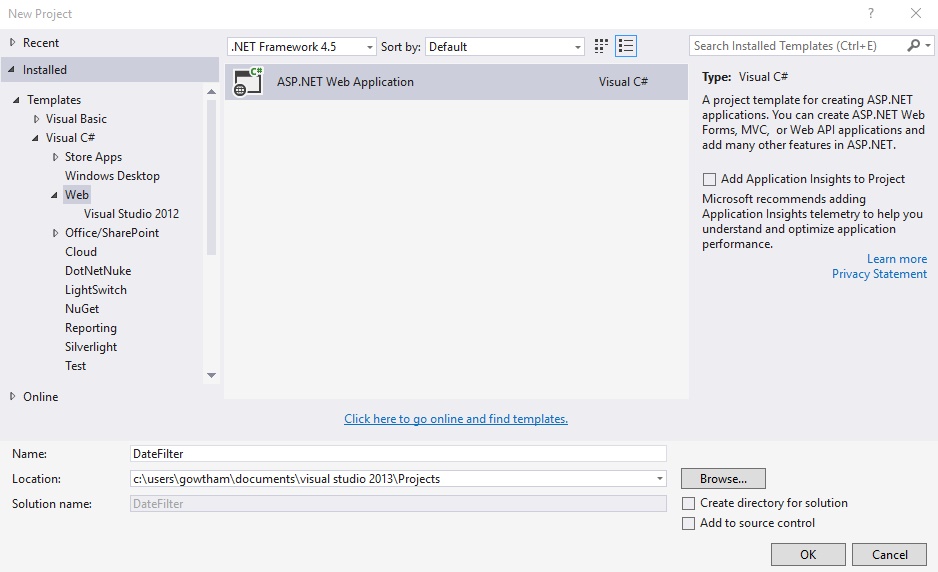Click the templates tree scrollbar thumb
The width and height of the screenshot is (938, 572).
[x=211, y=178]
